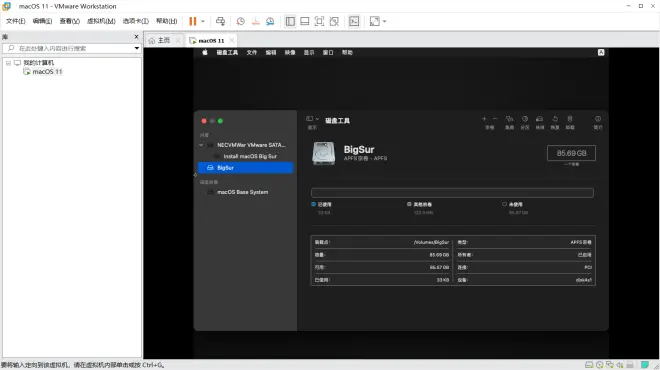Image resolution: width=660 pixels, height=370 pixels.
Task: Open the Disk Utility view dropdown
Action: (312, 119)
